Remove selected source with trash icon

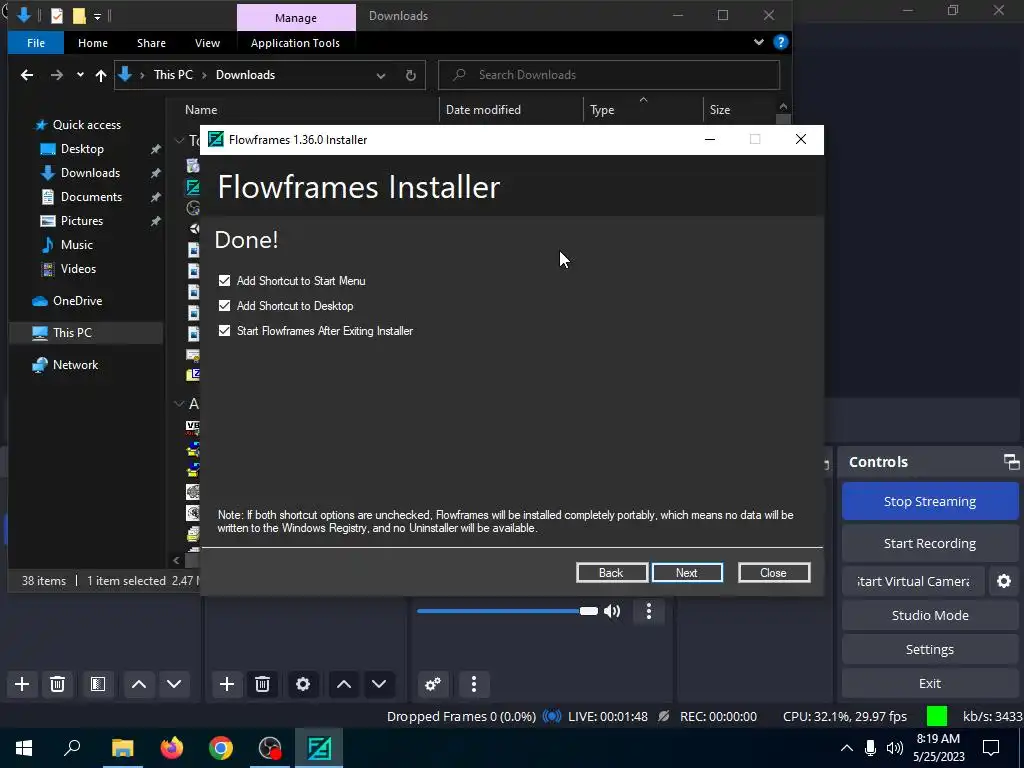[x=263, y=684]
